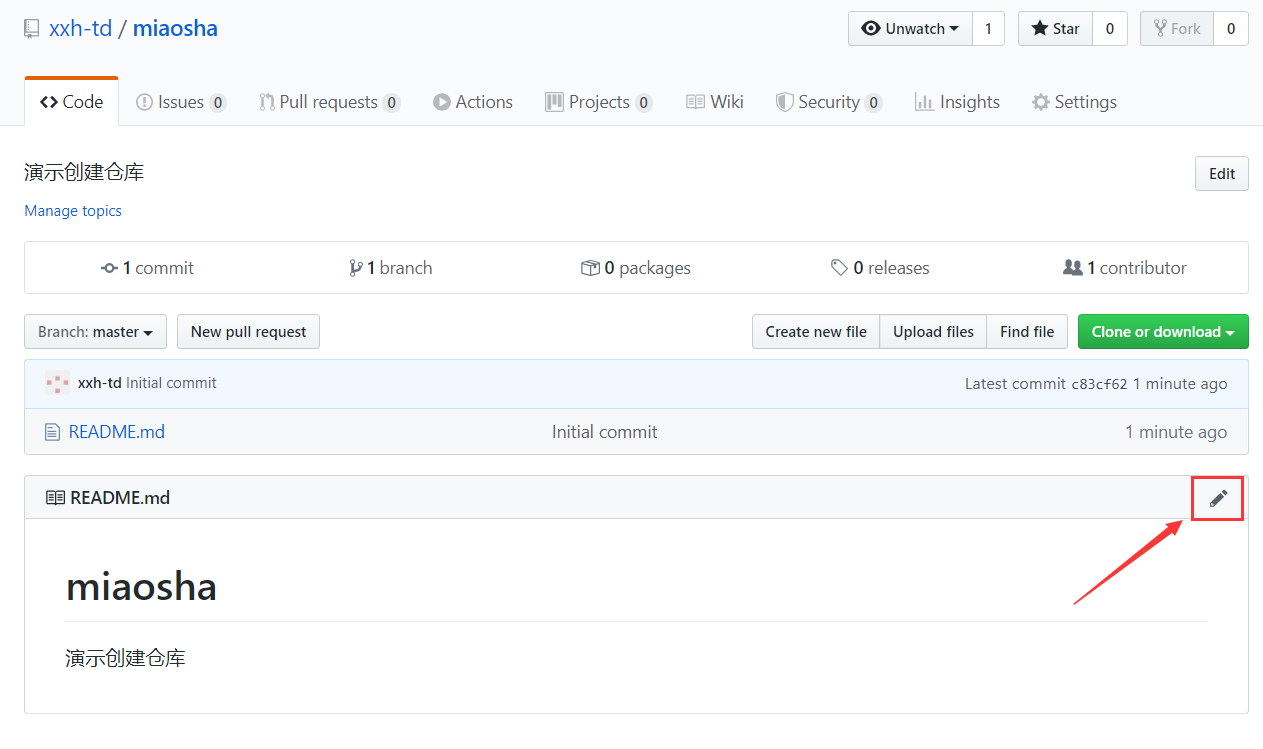View the 1 commit history link
This screenshot has height=749, width=1263.
147,268
